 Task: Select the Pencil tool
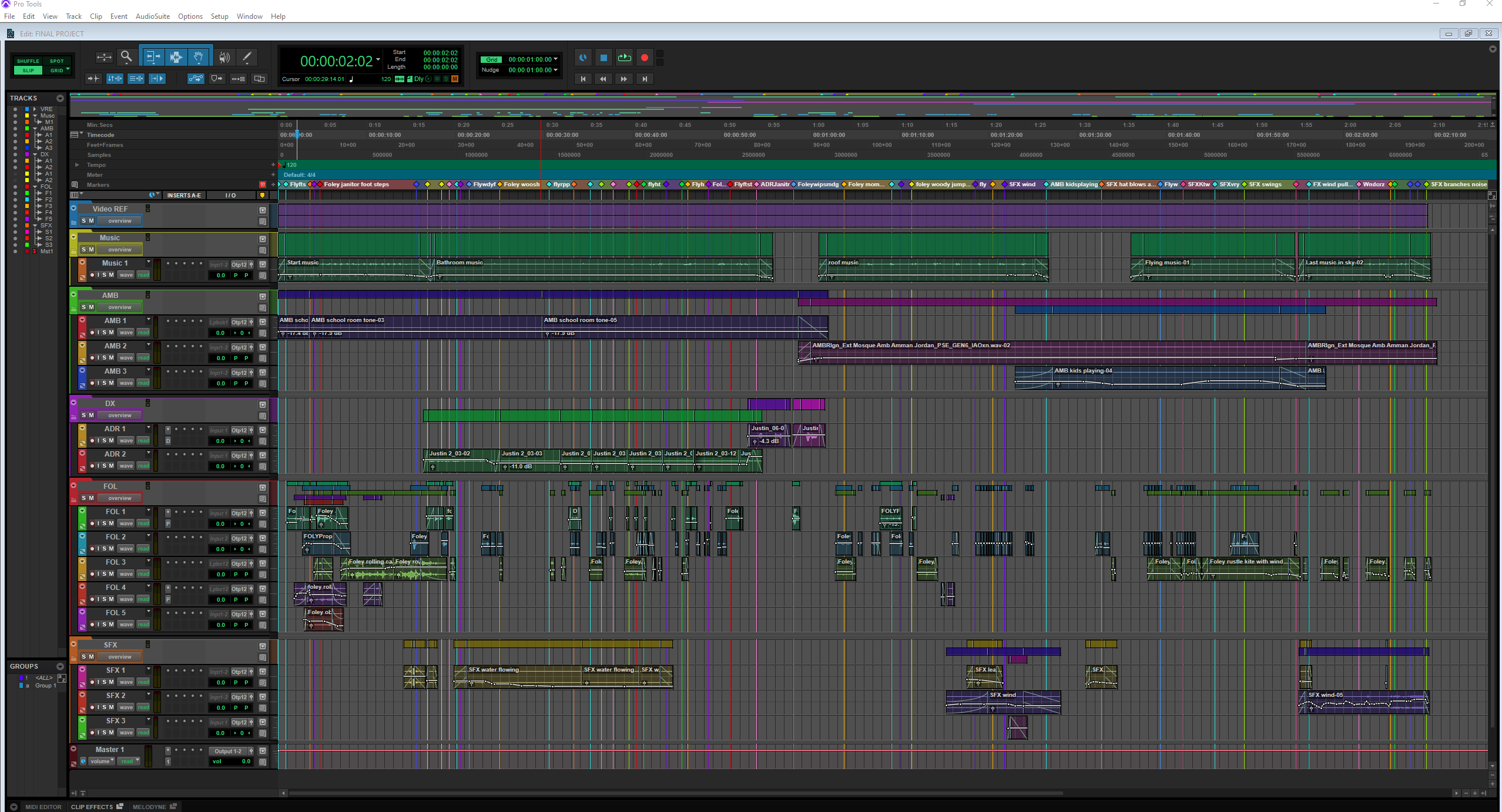click(247, 57)
